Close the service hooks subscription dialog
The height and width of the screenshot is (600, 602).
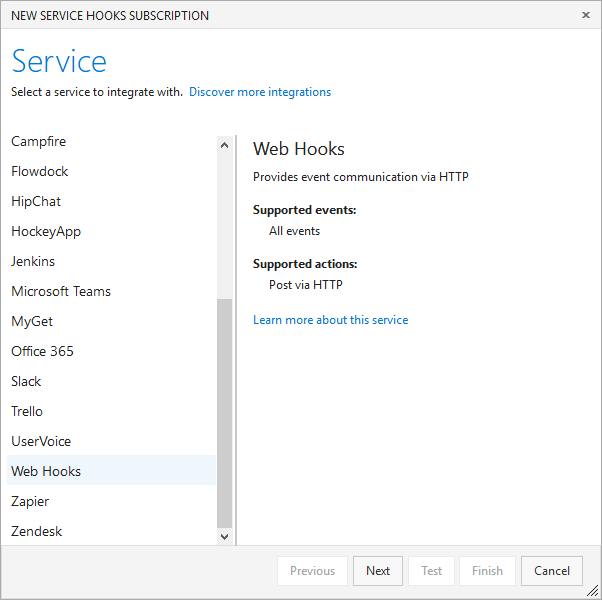tap(585, 16)
